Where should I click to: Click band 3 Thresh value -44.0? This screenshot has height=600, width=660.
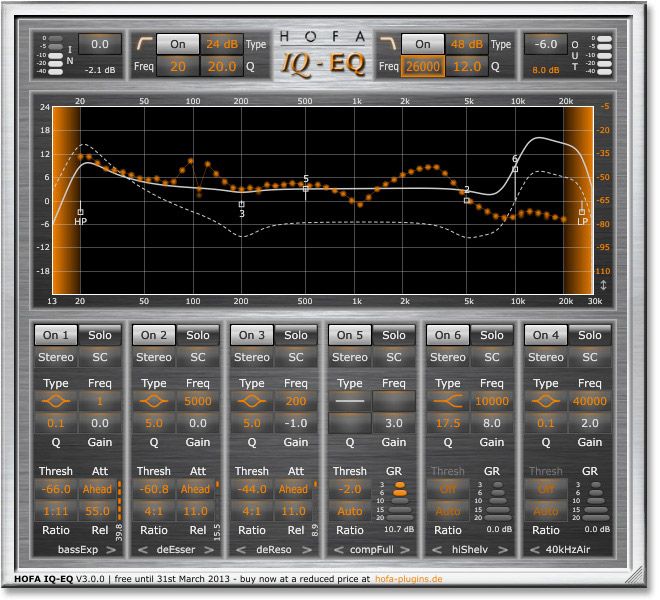252,489
